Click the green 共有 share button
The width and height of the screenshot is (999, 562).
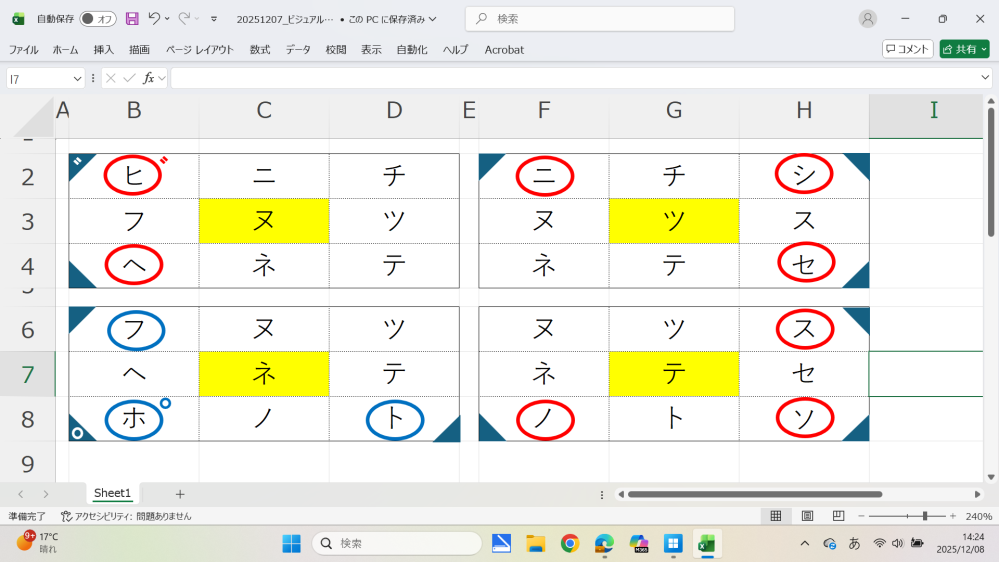pyautogui.click(x=964, y=49)
